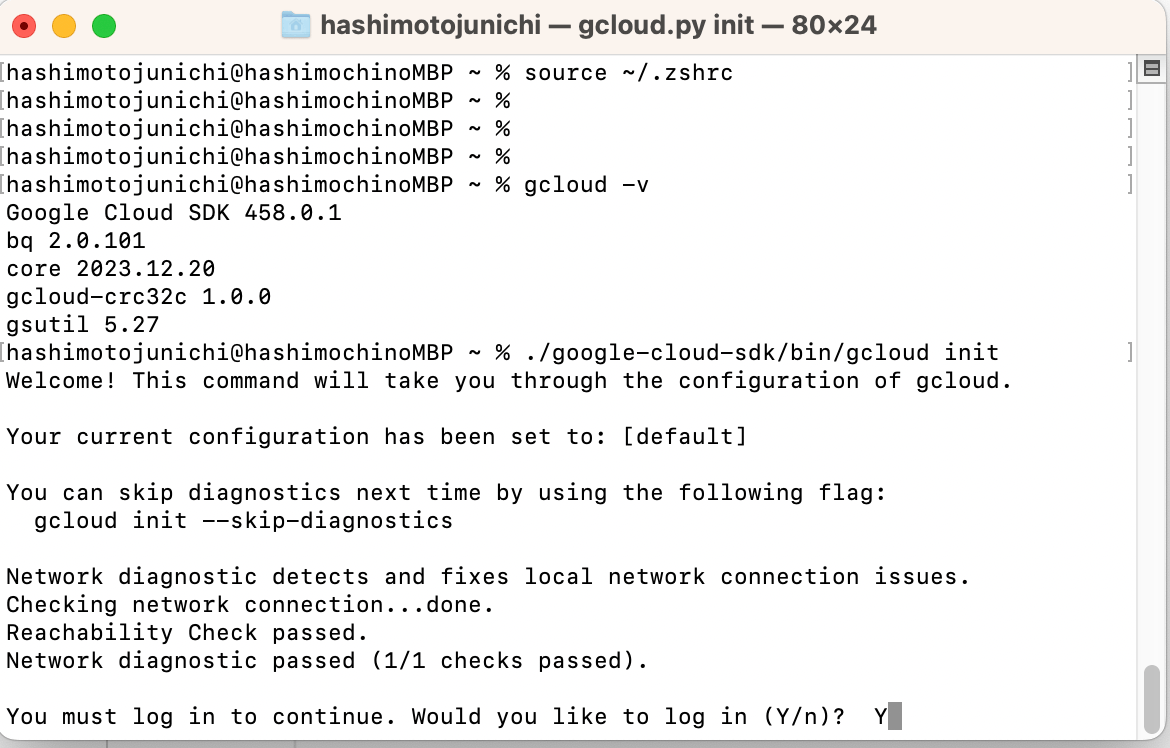Click the vertical scrollbar thumb
1170x748 pixels.
pyautogui.click(x=1152, y=699)
